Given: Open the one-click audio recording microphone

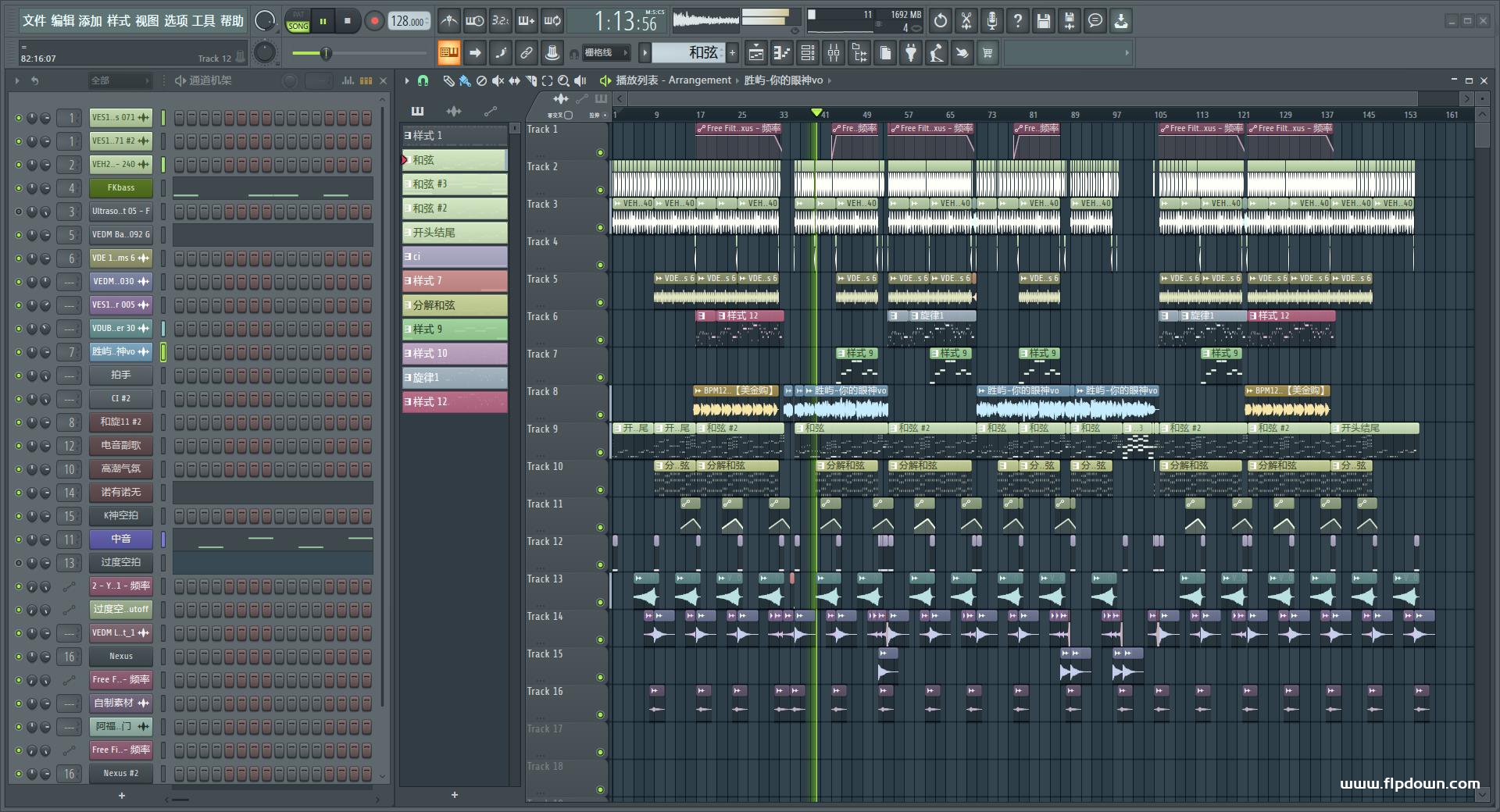Looking at the screenshot, I should pos(991,21).
